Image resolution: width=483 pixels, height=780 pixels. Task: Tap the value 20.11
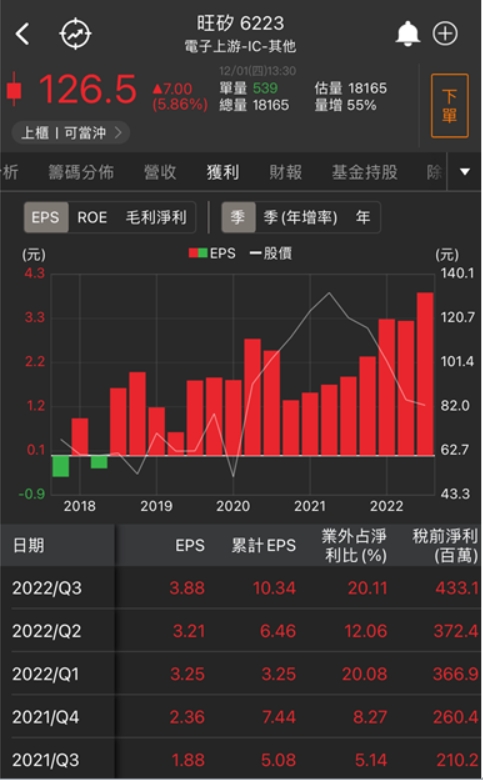point(368,588)
